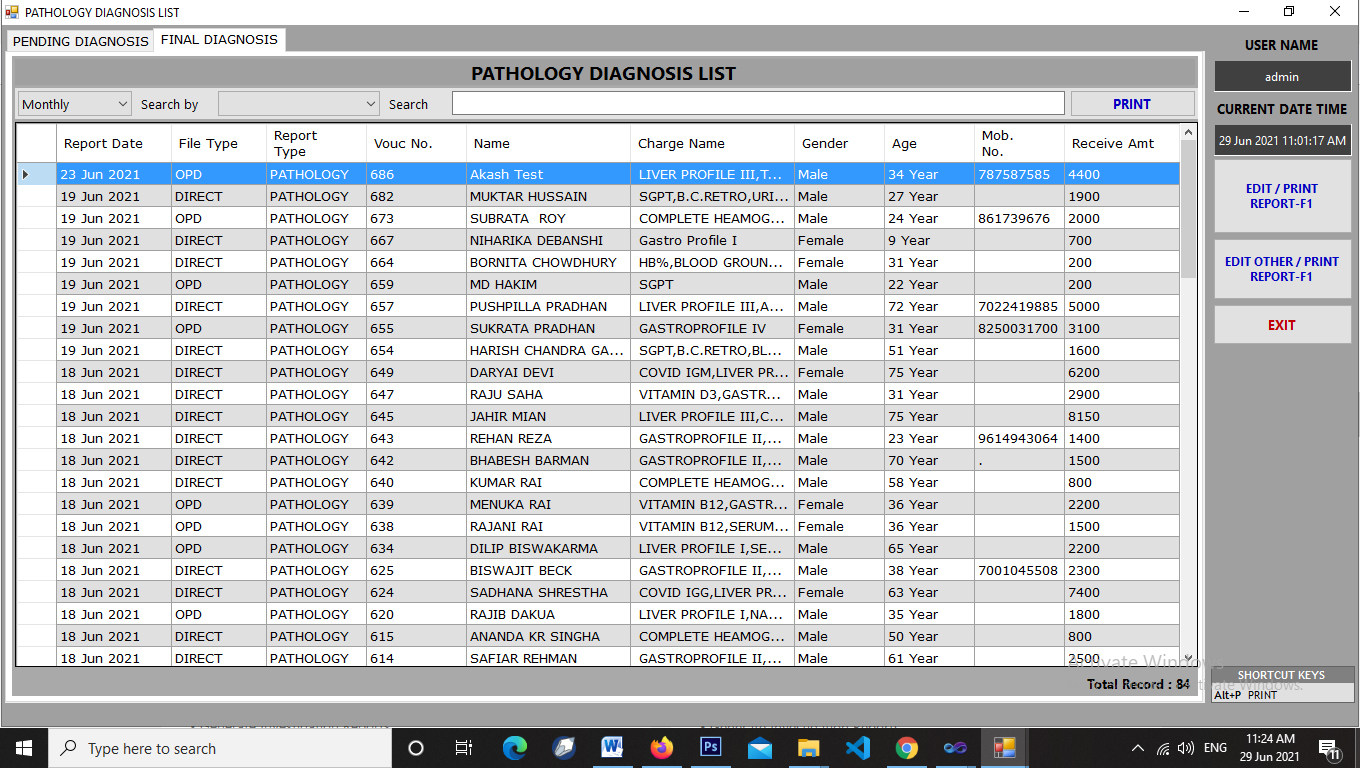Select DILIP BISWAKARMA name cell

coord(548,548)
